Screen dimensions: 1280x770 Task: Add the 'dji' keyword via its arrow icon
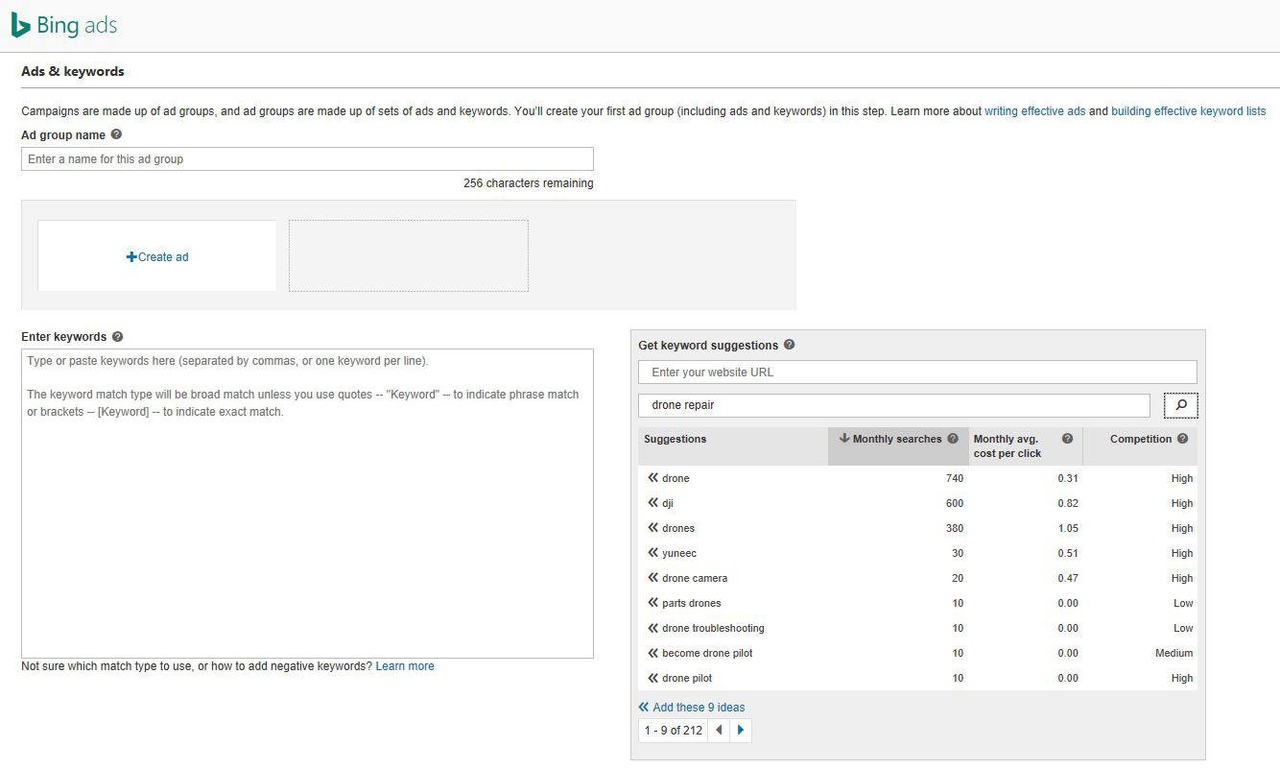(653, 503)
